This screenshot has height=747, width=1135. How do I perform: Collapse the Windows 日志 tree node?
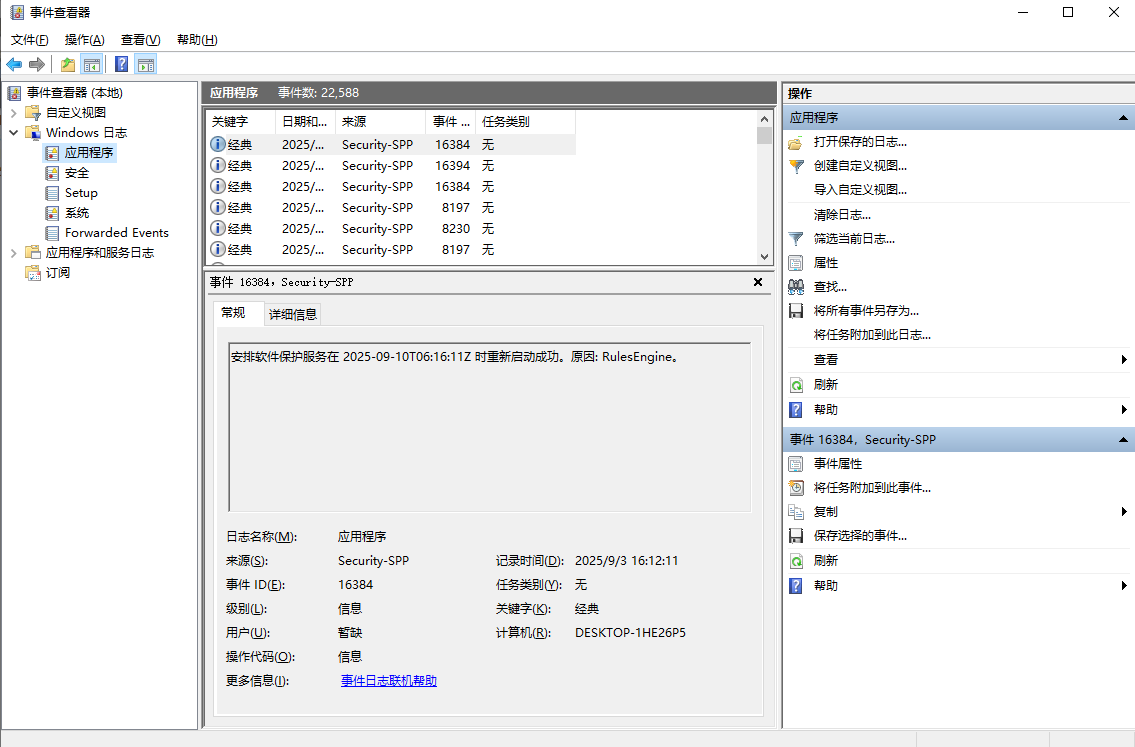(x=14, y=133)
